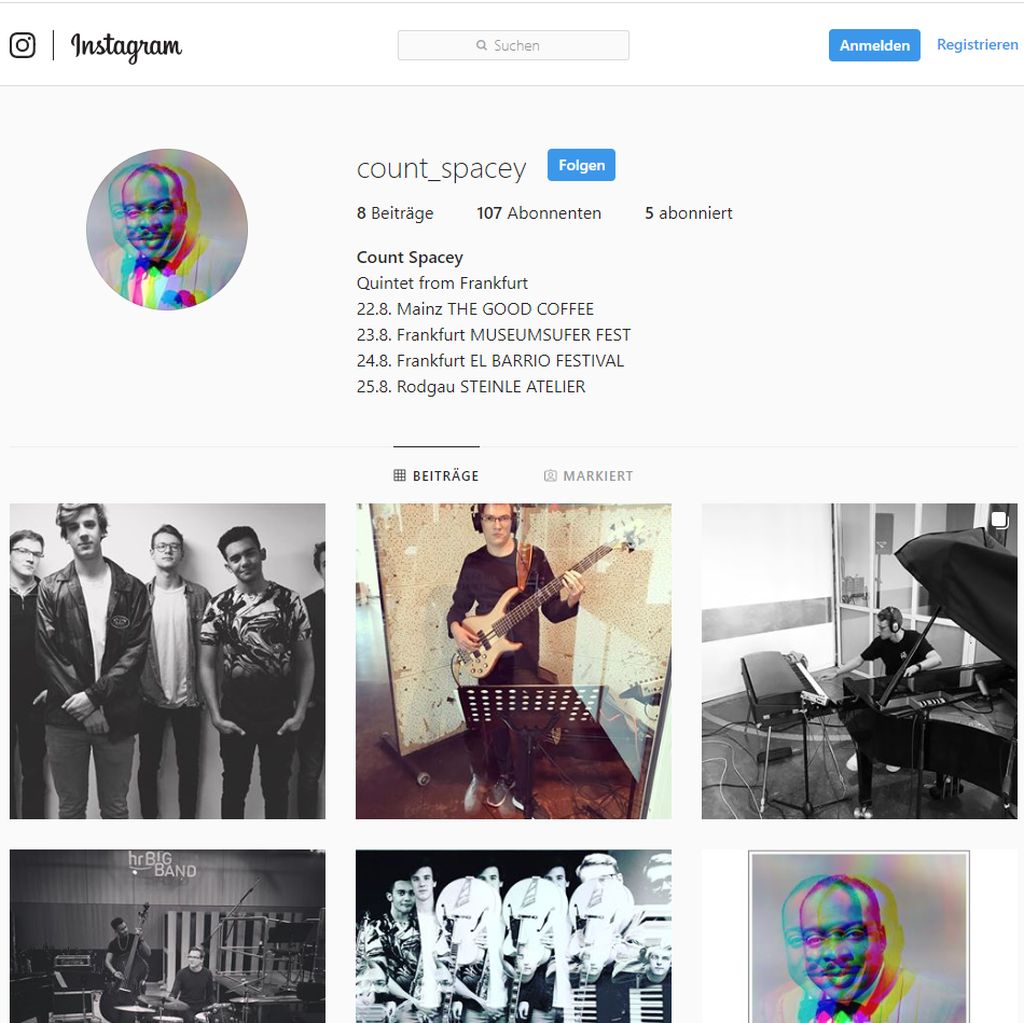Click the multi-photo carousel icon on piano post
Viewport: 1024px width, 1023px height.
tap(999, 519)
